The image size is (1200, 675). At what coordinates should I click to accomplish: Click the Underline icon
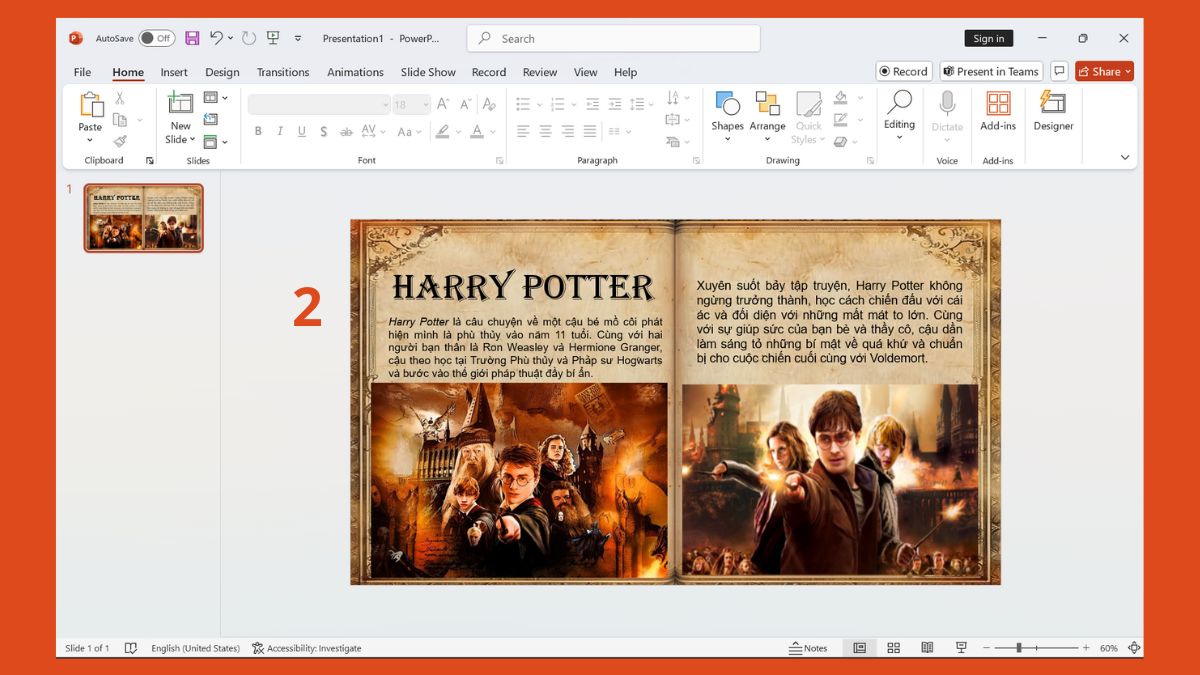tap(301, 131)
